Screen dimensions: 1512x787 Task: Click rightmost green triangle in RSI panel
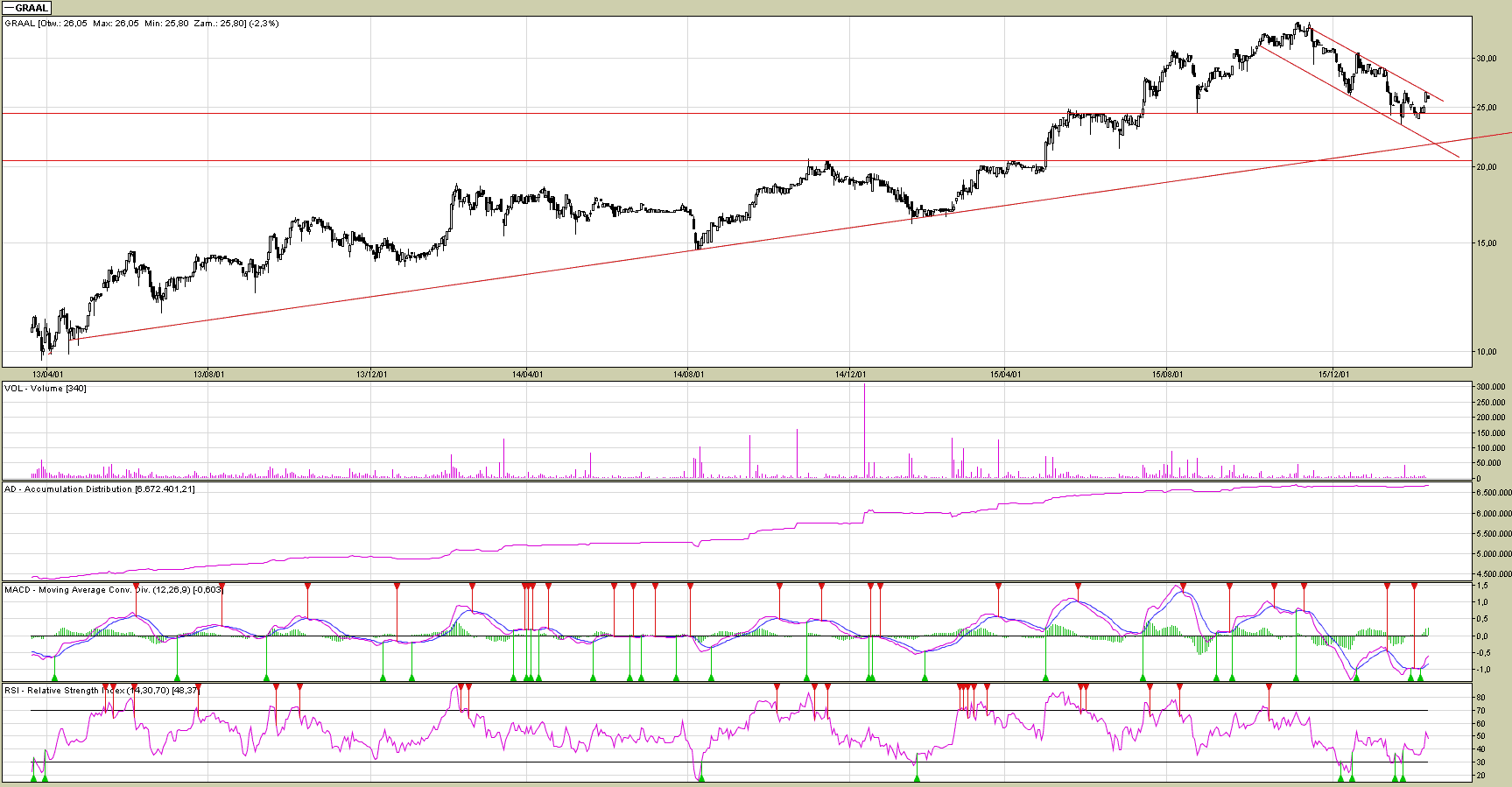coord(1403,777)
